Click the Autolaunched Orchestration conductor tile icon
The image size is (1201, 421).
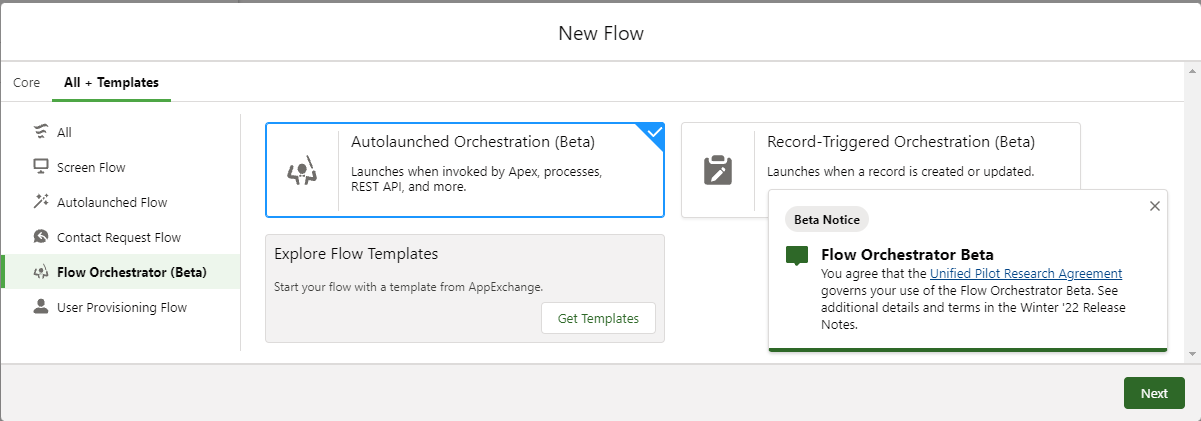(302, 170)
